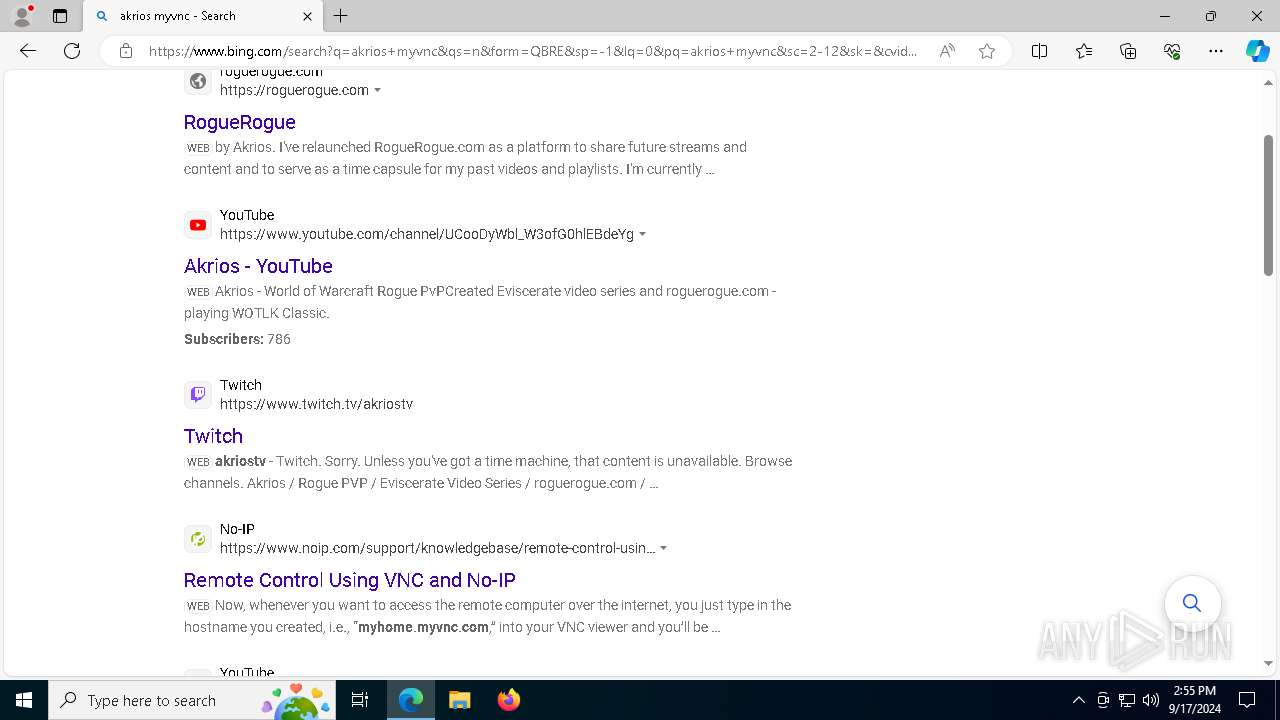Image resolution: width=1280 pixels, height=720 pixels.
Task: Open the Copilot sidebar
Action: 1257,51
